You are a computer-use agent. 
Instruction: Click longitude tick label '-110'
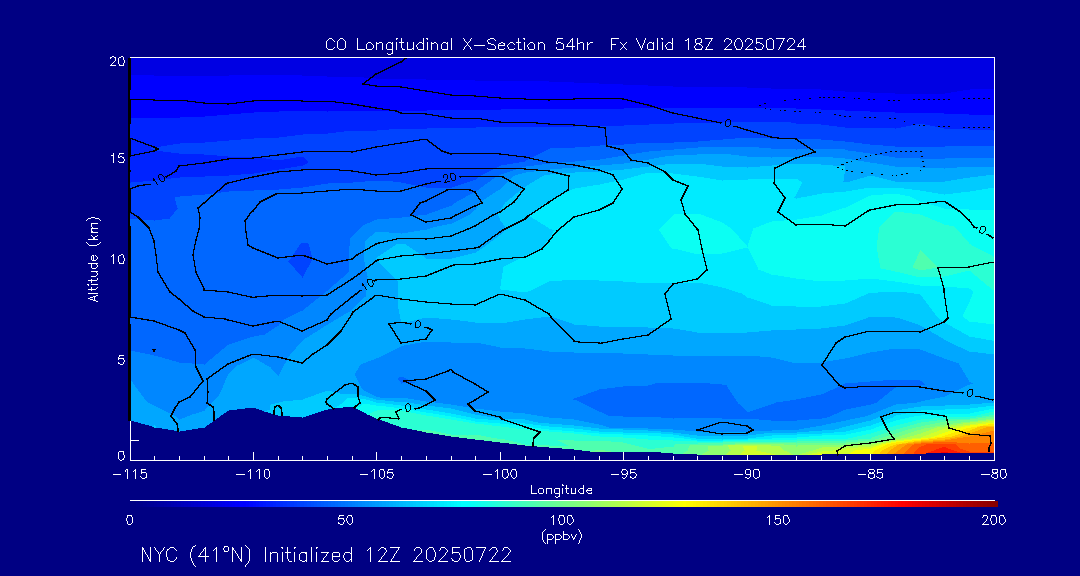pos(253,475)
